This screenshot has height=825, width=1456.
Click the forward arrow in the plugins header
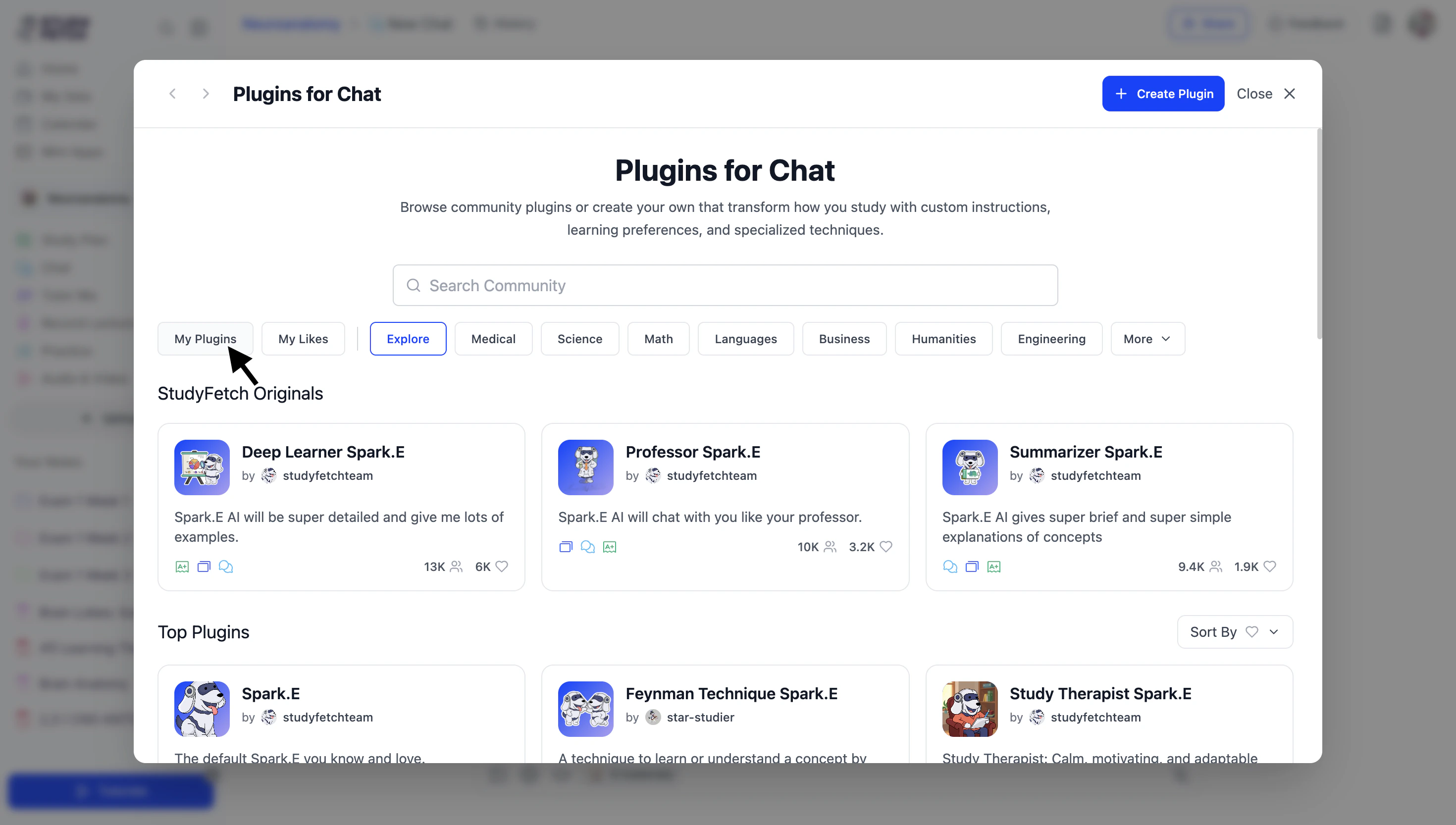[206, 94]
